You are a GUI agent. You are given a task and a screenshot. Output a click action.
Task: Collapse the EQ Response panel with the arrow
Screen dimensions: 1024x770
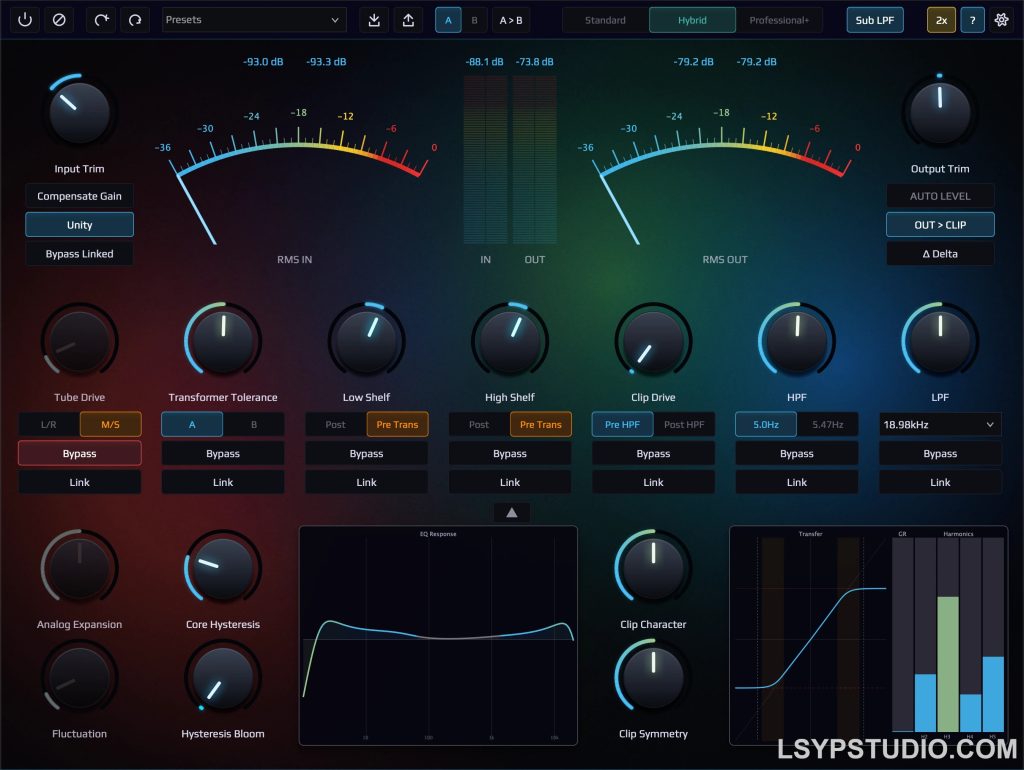coord(511,512)
